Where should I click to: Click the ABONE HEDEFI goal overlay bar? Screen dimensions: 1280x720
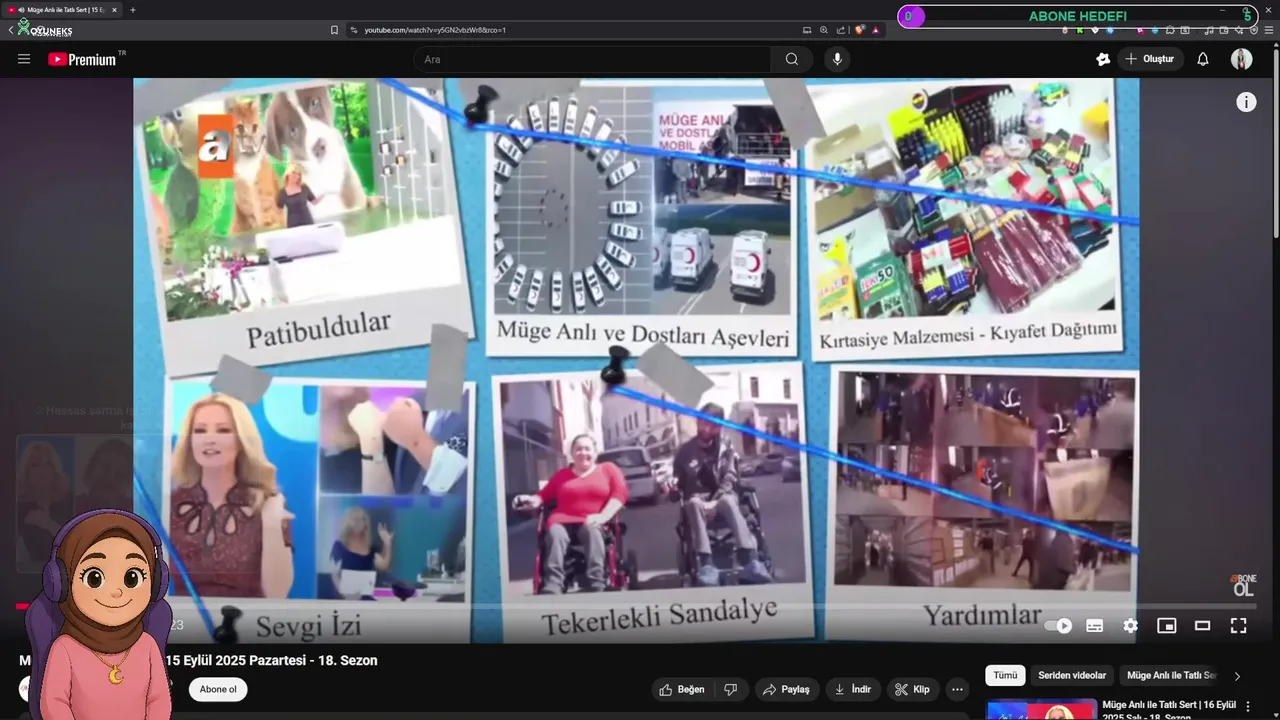pos(1078,16)
